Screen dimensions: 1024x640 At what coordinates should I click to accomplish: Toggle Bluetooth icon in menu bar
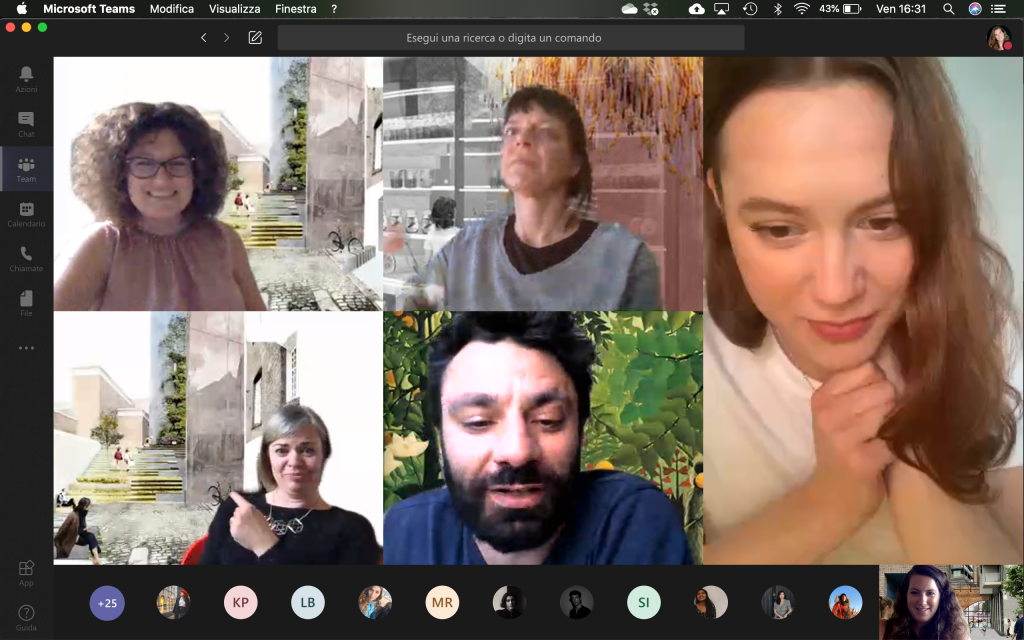(x=777, y=9)
